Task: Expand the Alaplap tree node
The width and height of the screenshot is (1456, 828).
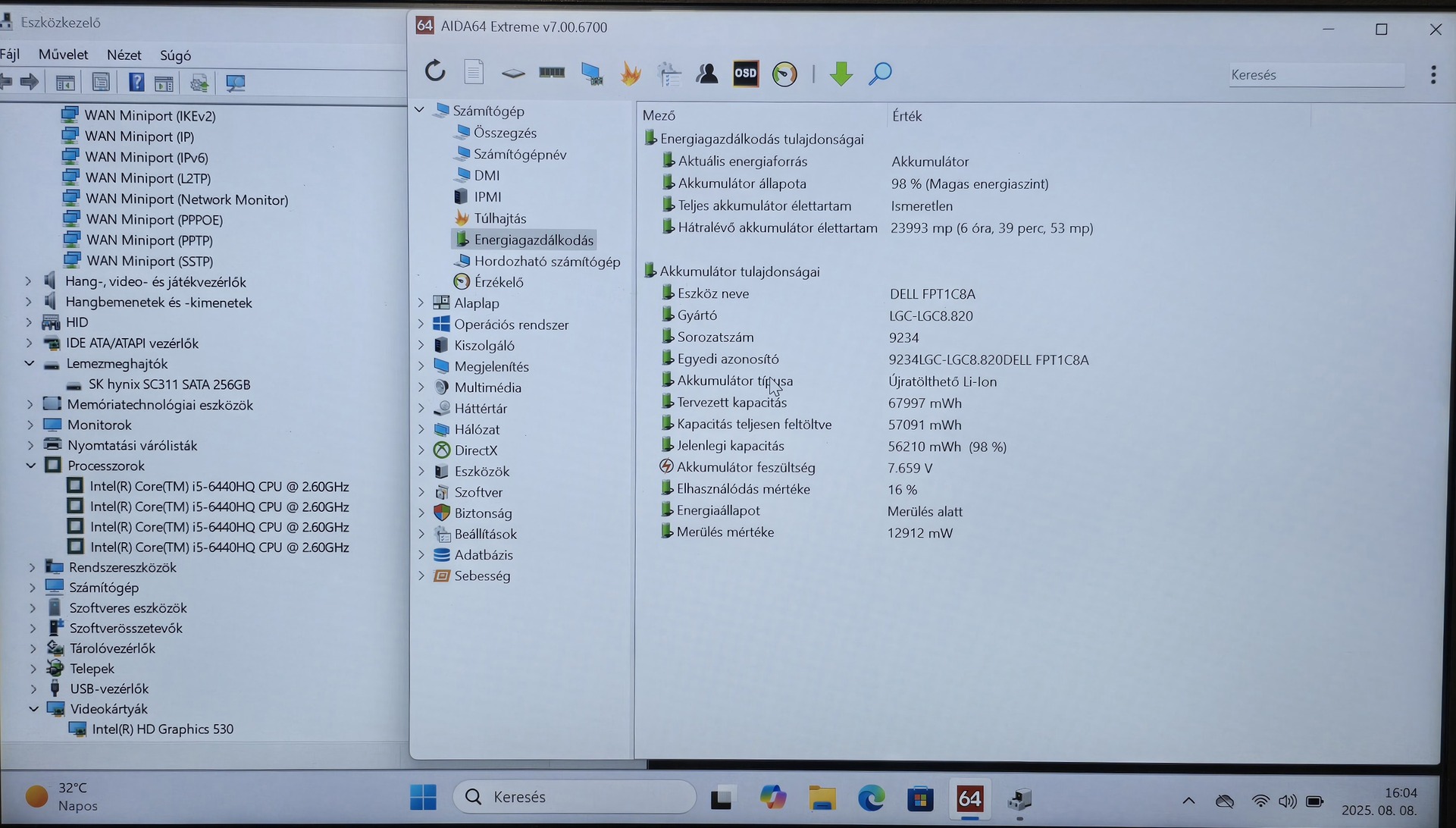Action: point(421,303)
